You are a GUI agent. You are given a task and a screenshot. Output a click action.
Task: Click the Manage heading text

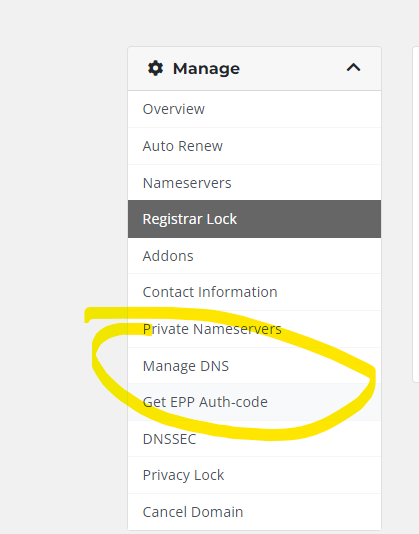(206, 68)
